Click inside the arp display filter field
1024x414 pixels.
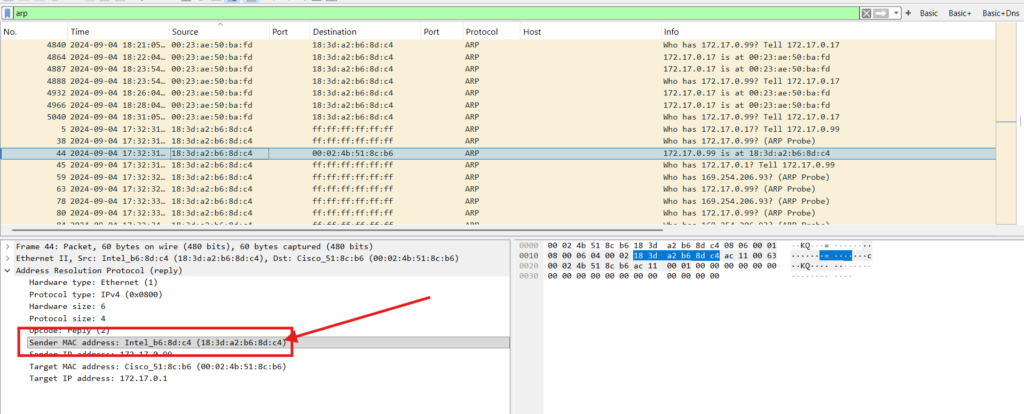(400, 14)
